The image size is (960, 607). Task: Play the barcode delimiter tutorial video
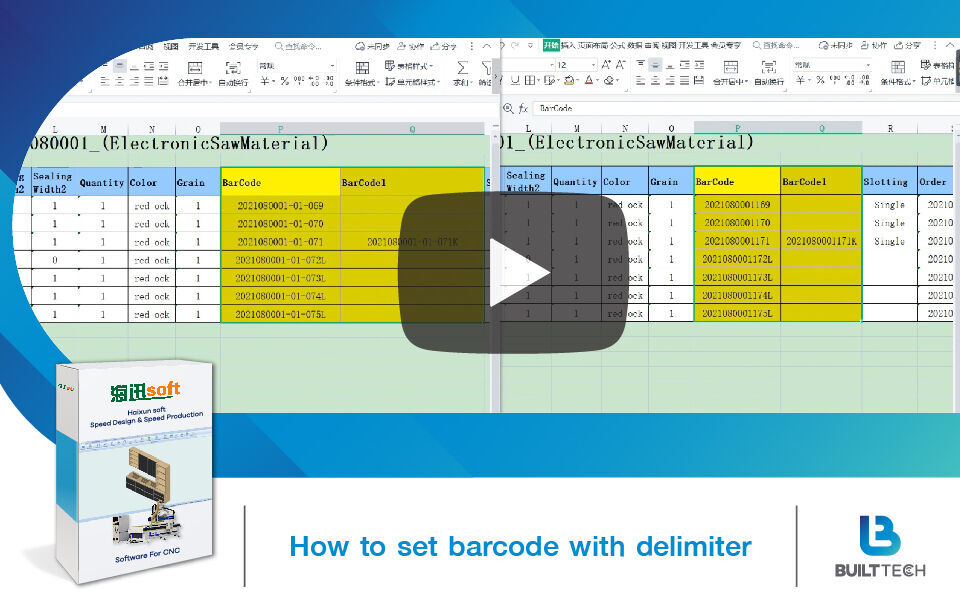click(x=514, y=273)
